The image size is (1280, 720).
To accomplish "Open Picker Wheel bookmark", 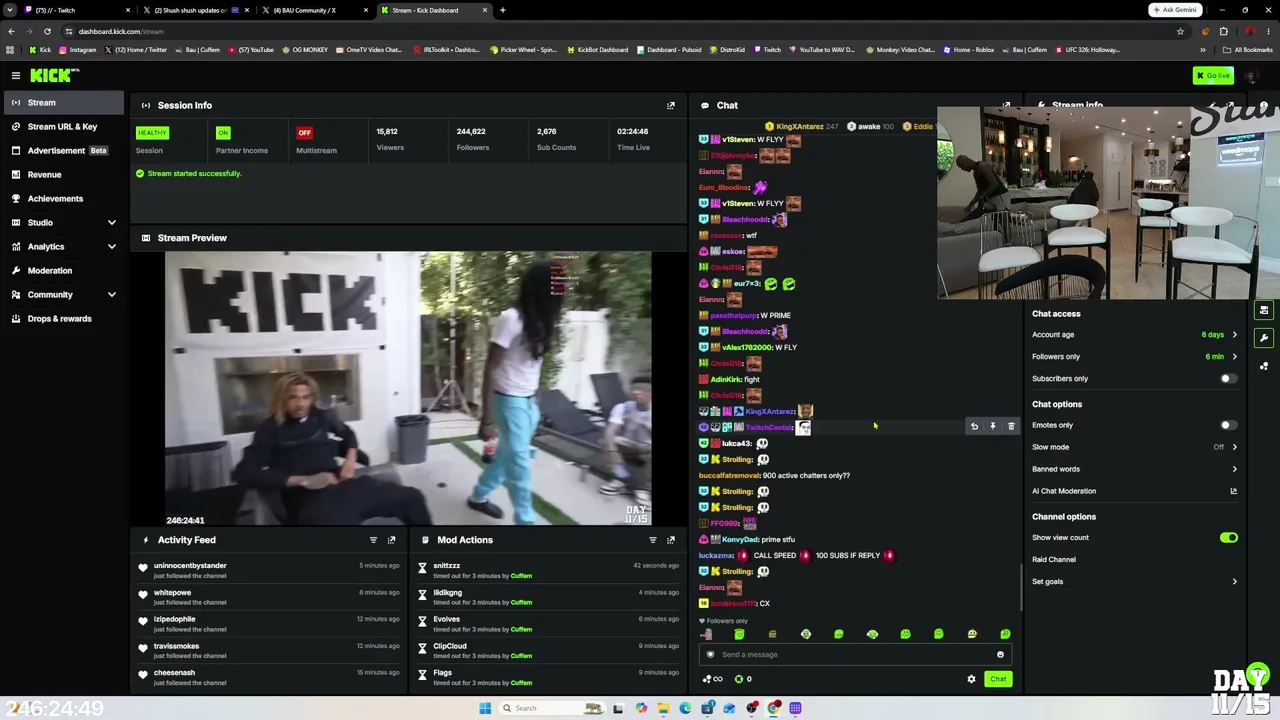I will coord(523,50).
